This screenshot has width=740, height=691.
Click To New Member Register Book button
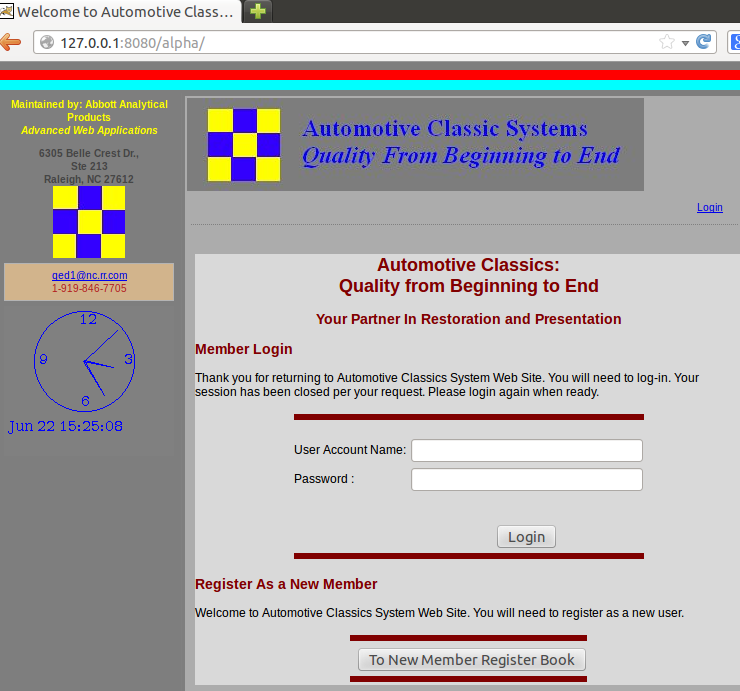click(472, 660)
